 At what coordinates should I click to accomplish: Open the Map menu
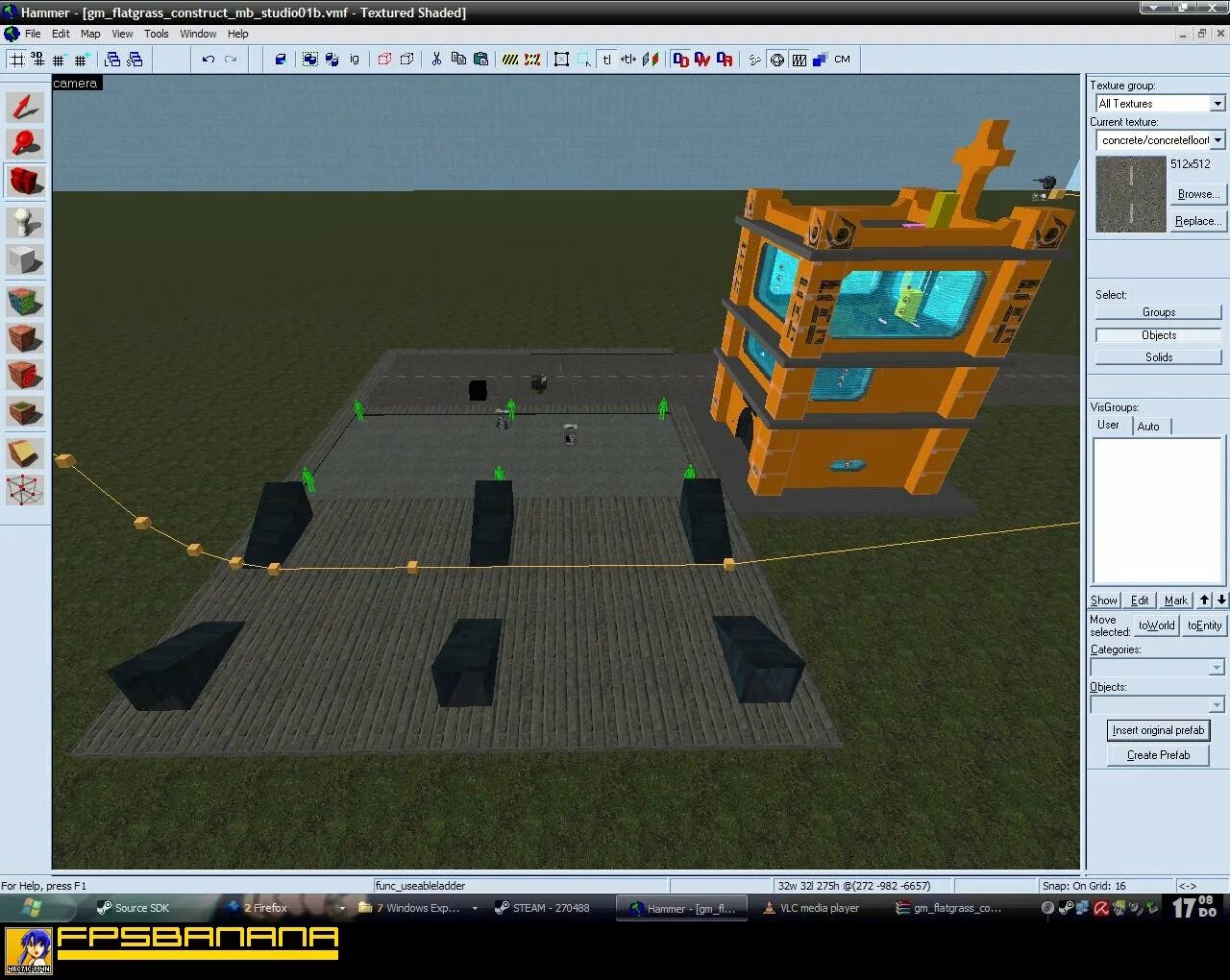point(90,34)
